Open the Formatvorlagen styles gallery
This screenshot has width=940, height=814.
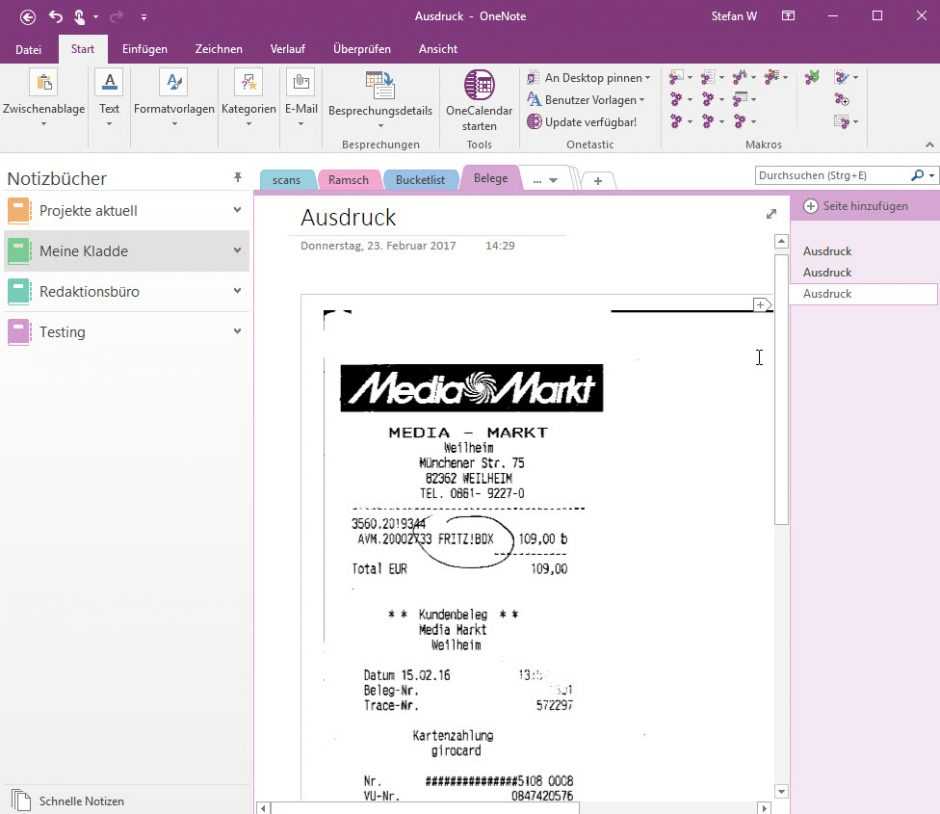174,97
